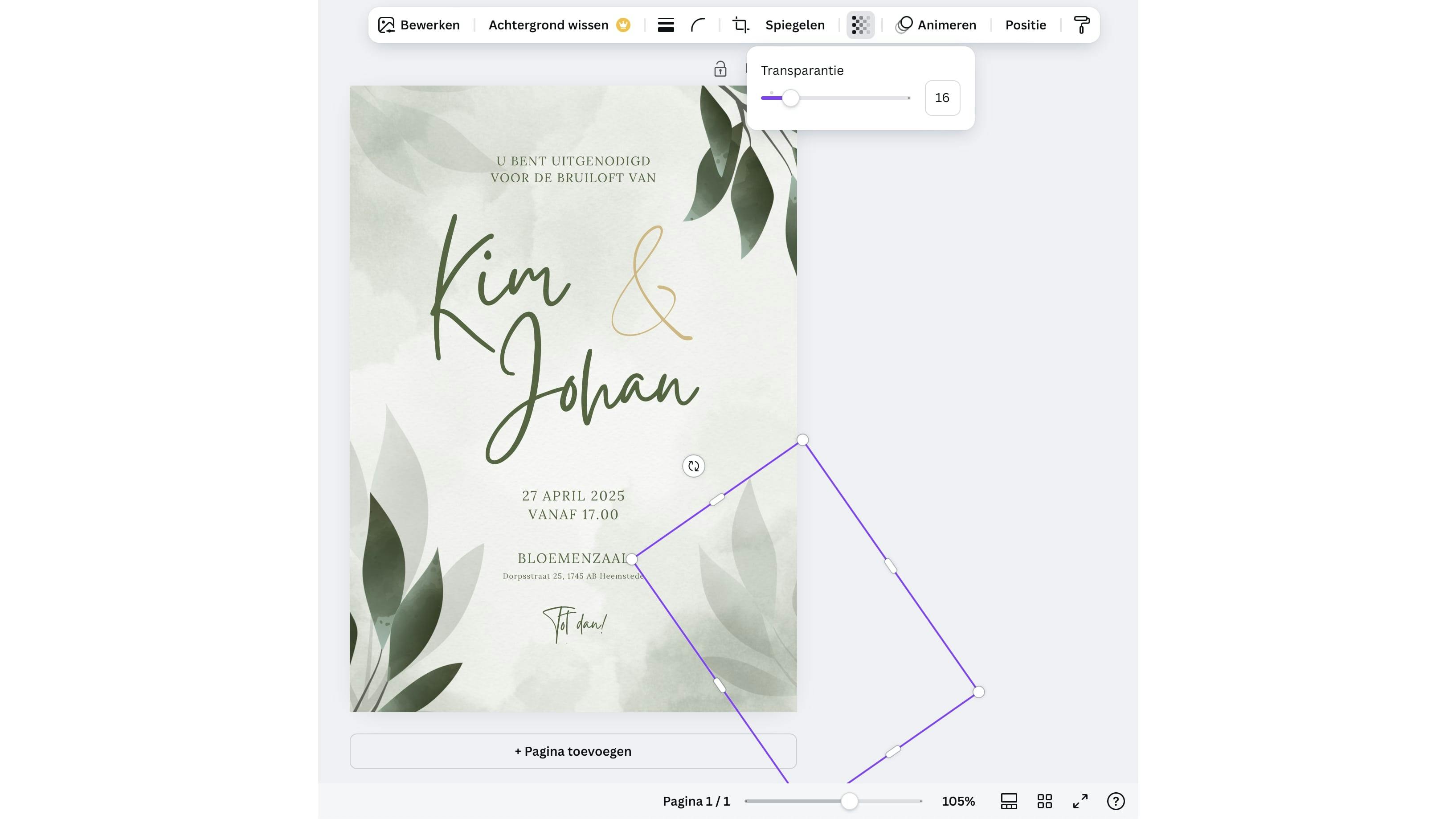
Task: Toggle the transparency checkerboard icon
Action: click(x=860, y=25)
